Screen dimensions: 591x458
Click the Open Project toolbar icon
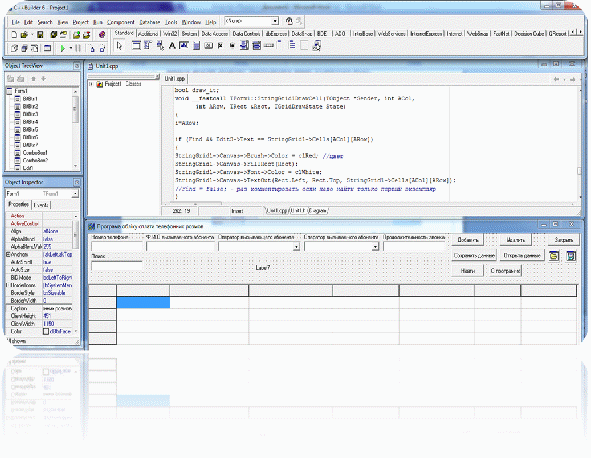(x=63, y=35)
